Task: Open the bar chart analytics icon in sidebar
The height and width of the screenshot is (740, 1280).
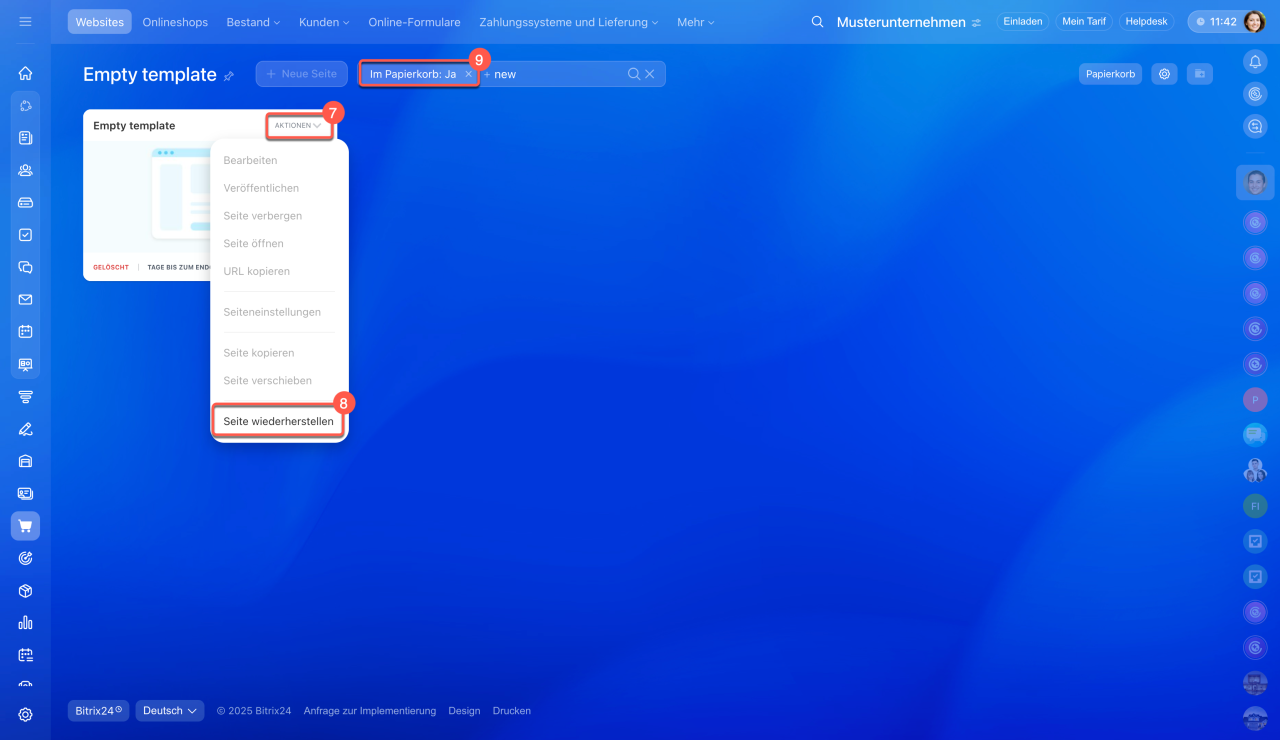Action: pos(25,623)
